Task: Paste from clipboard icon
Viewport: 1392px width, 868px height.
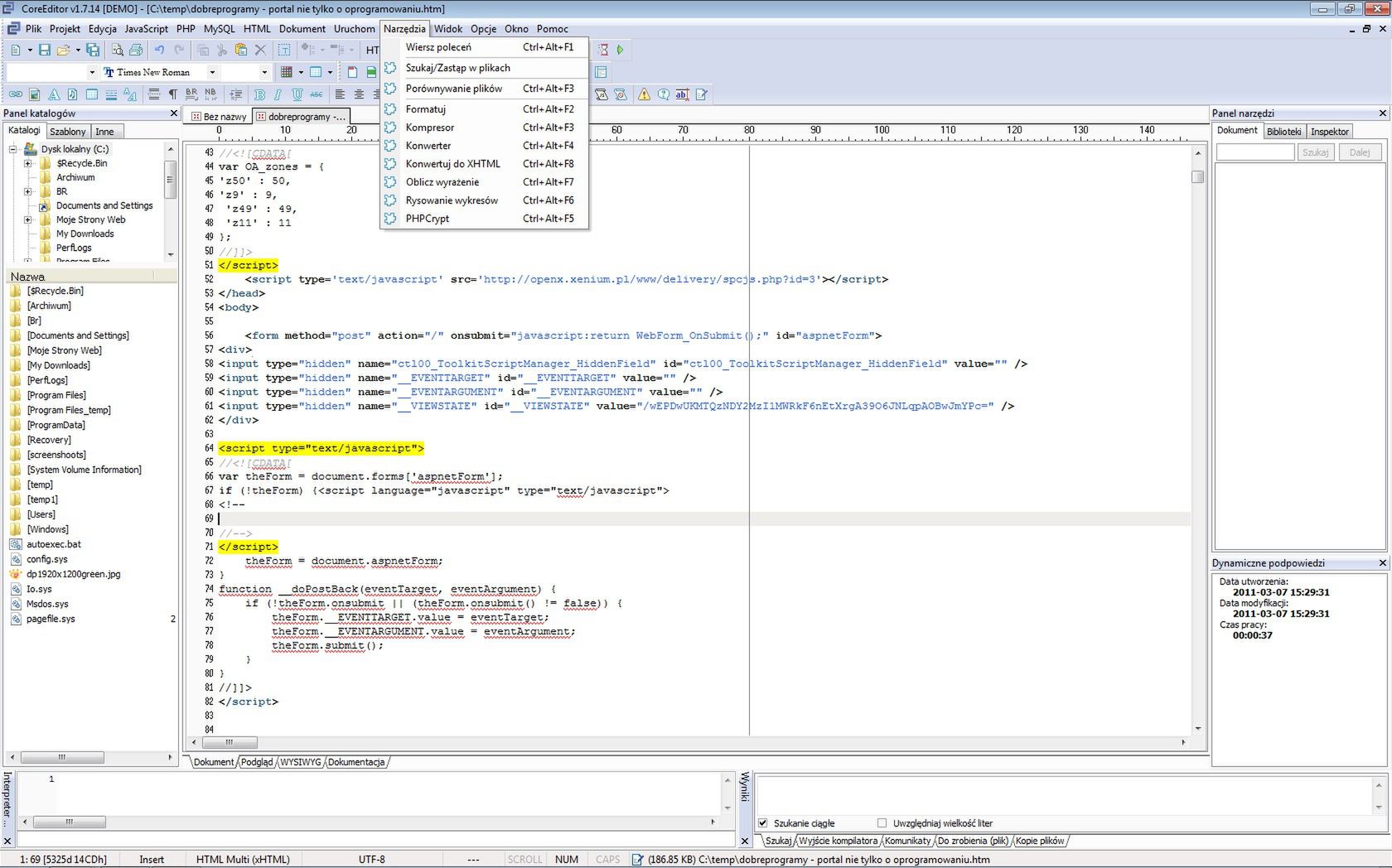Action: [x=241, y=51]
